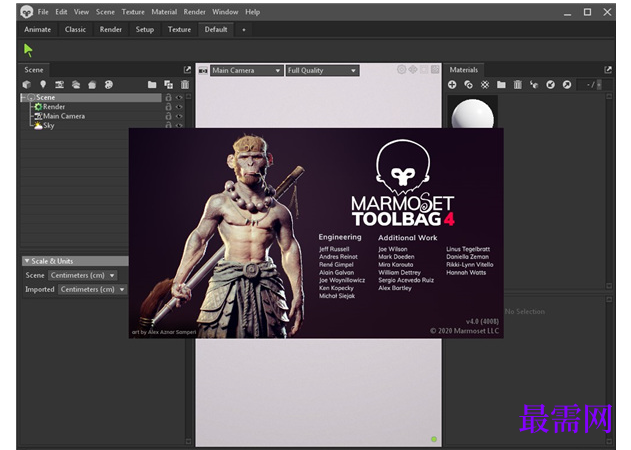Select white default material sphere thumbnail
The height and width of the screenshot is (450, 631).
472,114
